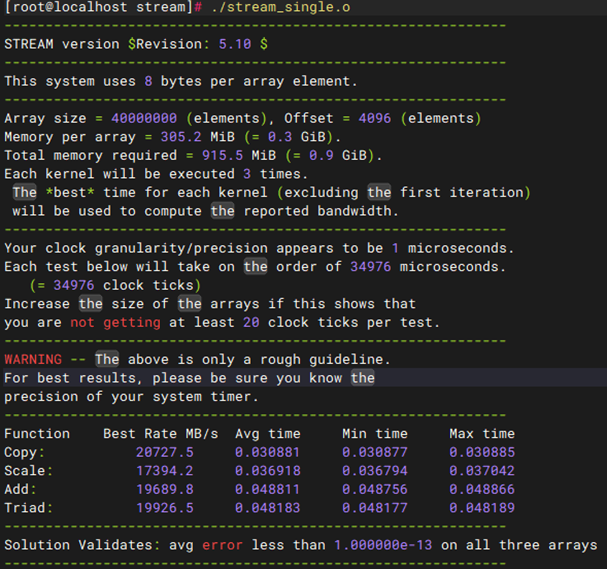Click the Triad max time 0.048189
Image resolution: width=607 pixels, height=569 pixels.
point(482,507)
